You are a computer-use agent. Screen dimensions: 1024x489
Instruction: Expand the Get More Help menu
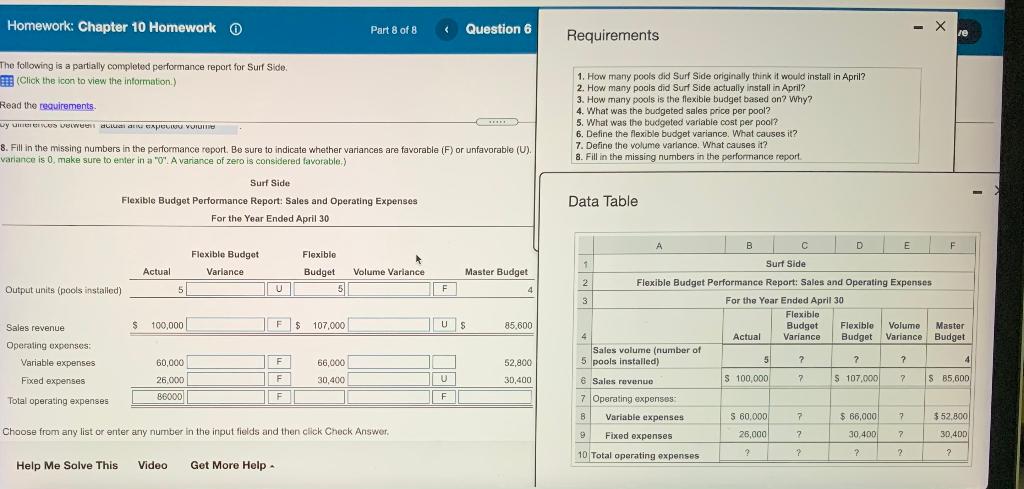232,465
